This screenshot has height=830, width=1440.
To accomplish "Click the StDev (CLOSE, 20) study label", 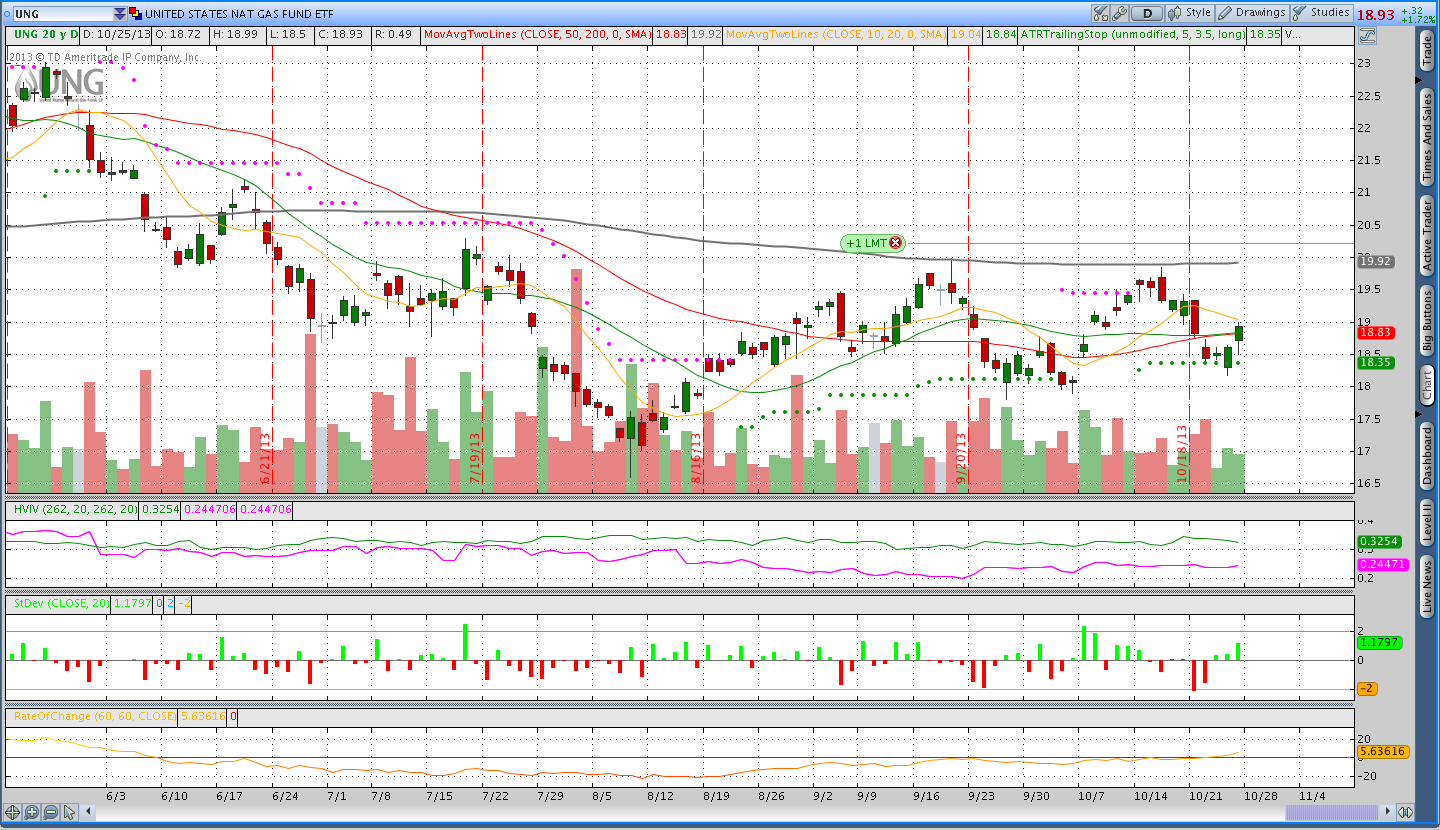I will (60, 604).
